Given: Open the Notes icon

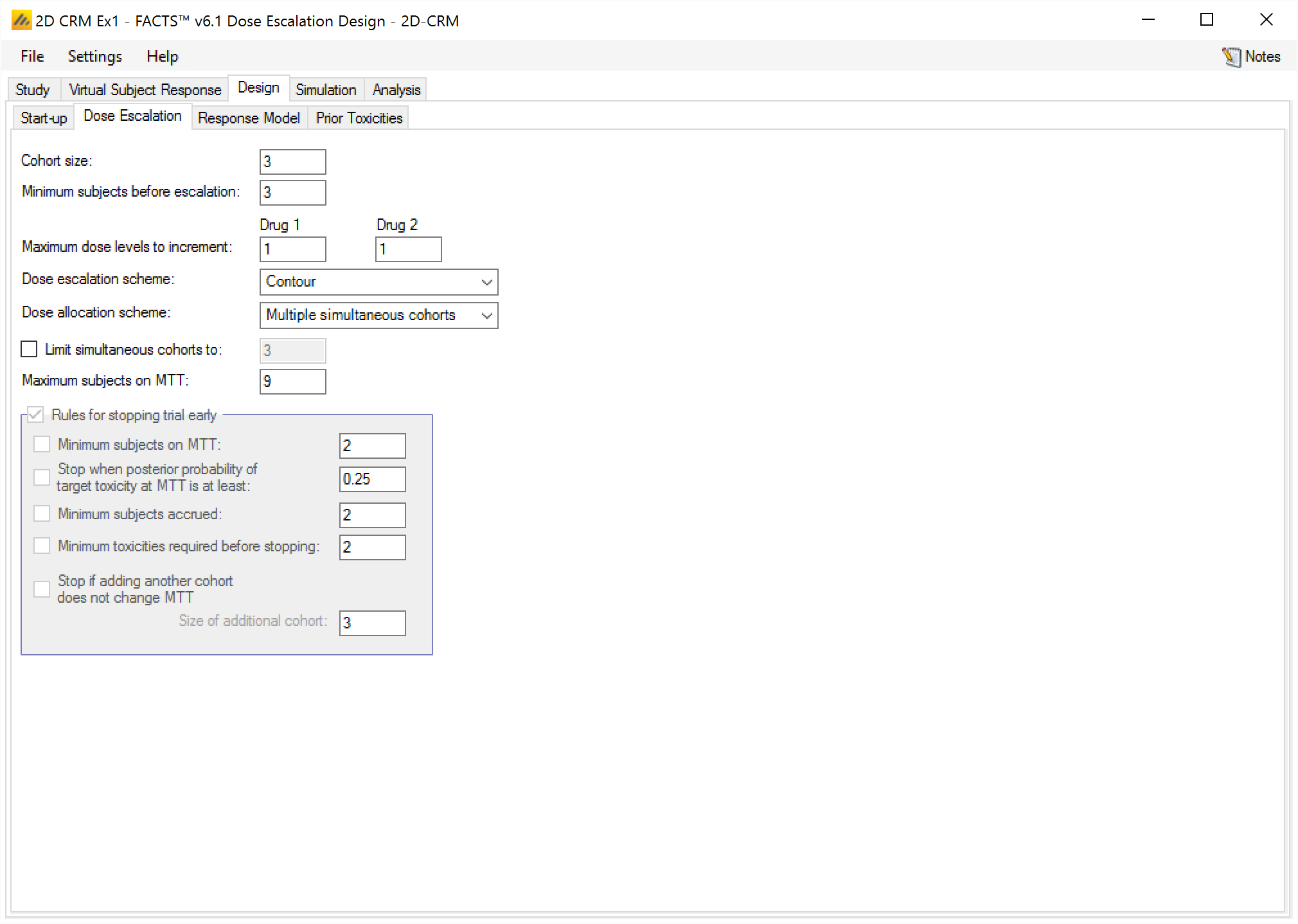Looking at the screenshot, I should tap(1231, 57).
